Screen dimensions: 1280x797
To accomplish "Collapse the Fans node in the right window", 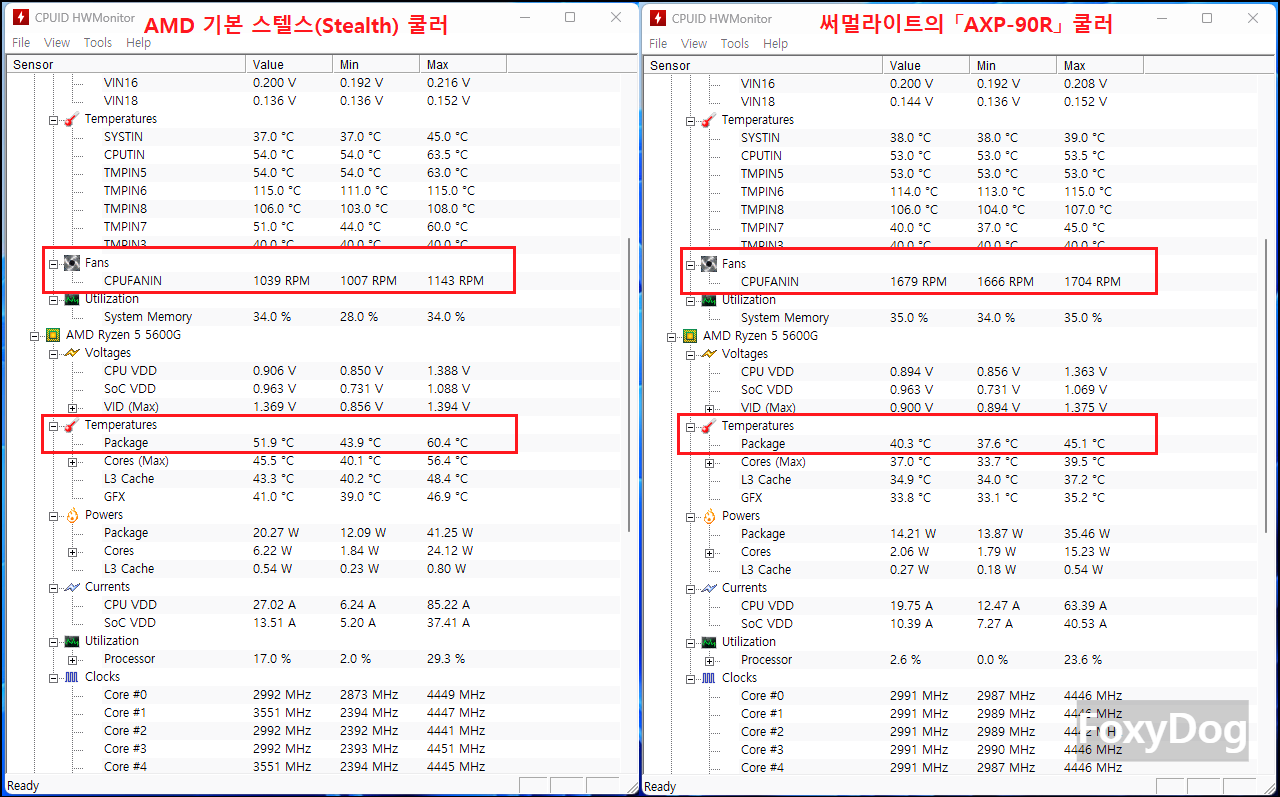I will (x=691, y=265).
